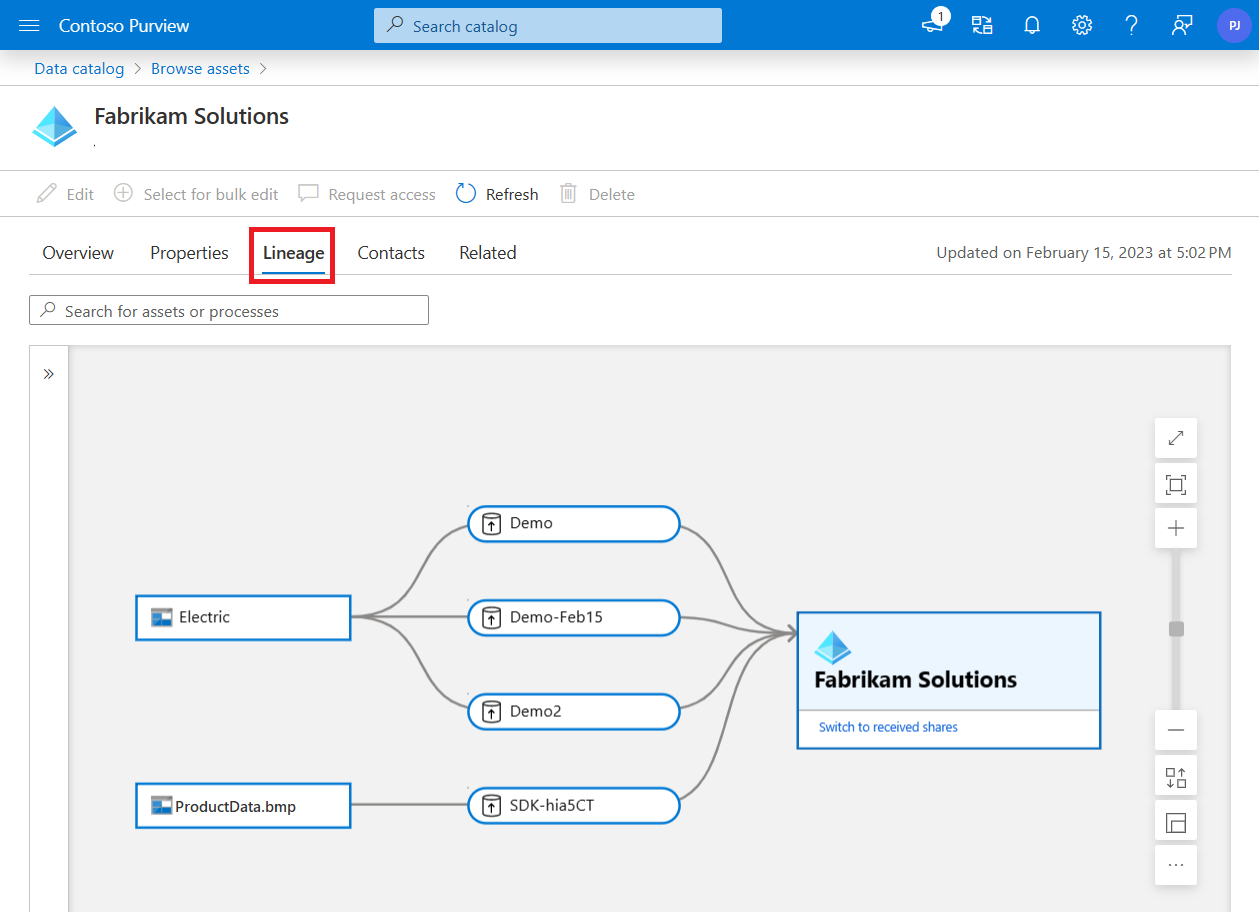Viewport: 1259px width, 912px height.
Task: Open the more options ellipsis in lineage controls
Action: pos(1175,864)
